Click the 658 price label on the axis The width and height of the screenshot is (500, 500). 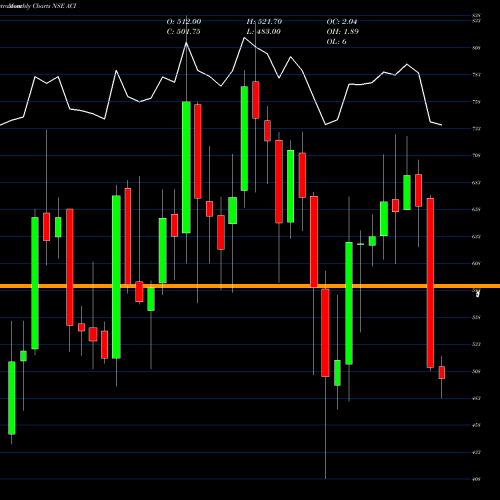tap(476, 209)
